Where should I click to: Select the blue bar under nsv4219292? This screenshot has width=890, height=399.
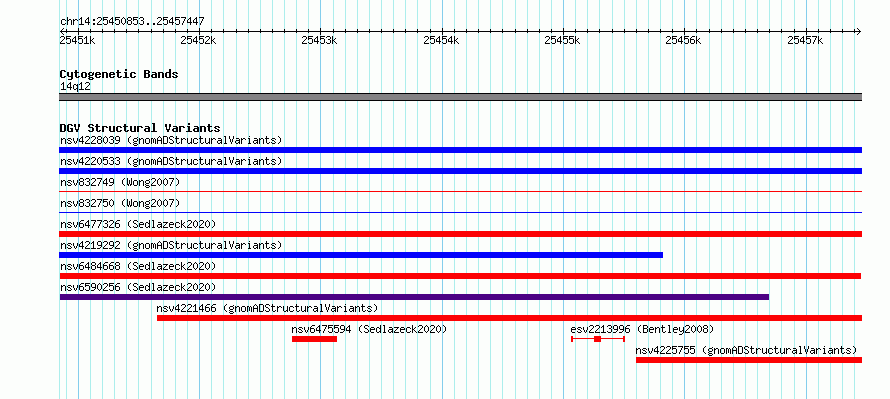(x=361, y=255)
